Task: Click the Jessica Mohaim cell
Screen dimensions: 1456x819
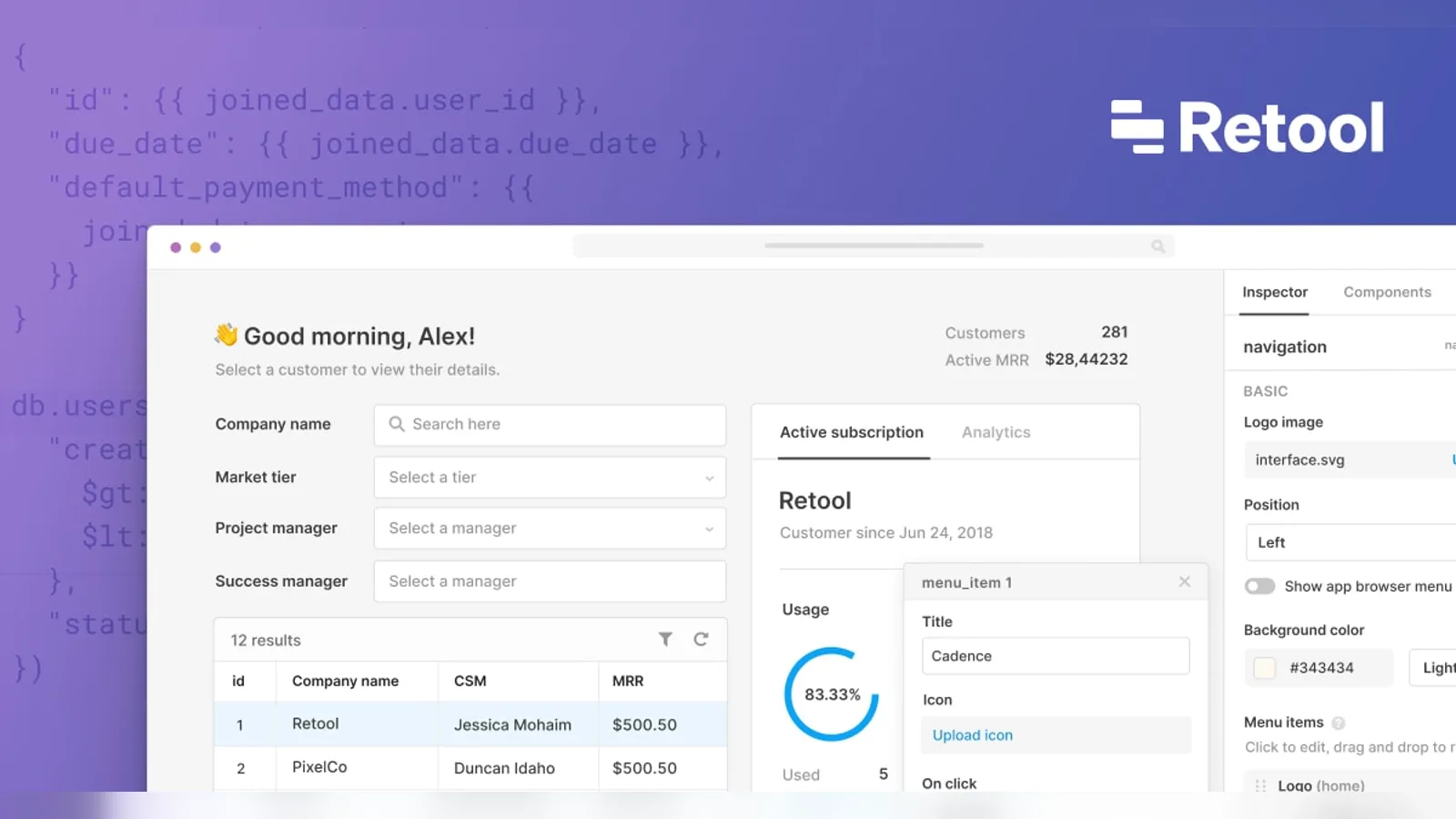Action: click(x=512, y=725)
